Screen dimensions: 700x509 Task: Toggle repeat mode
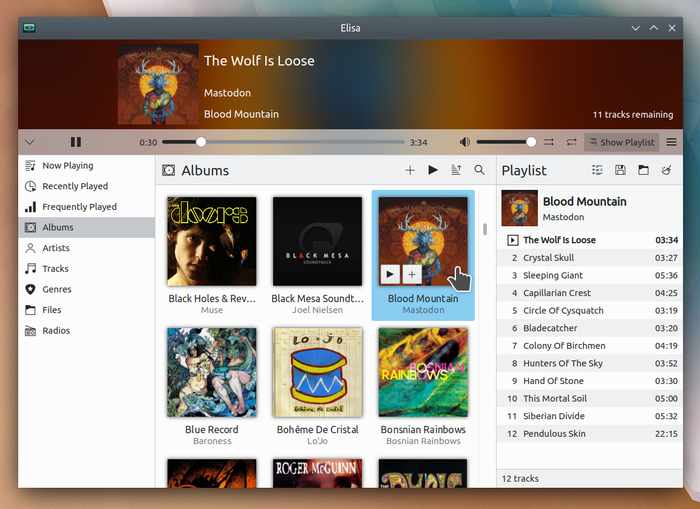(571, 142)
